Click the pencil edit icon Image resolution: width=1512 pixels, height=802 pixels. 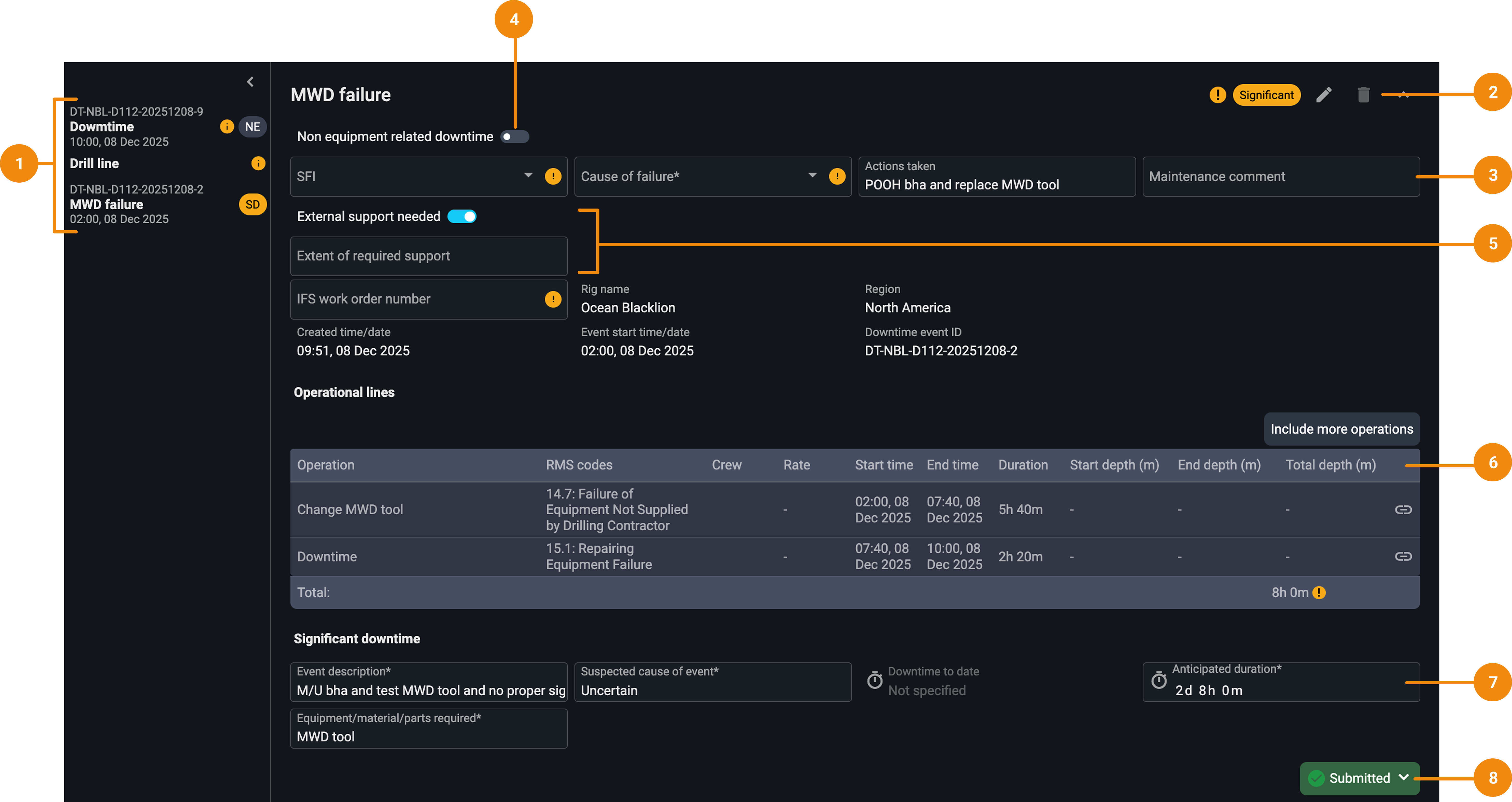coord(1324,94)
